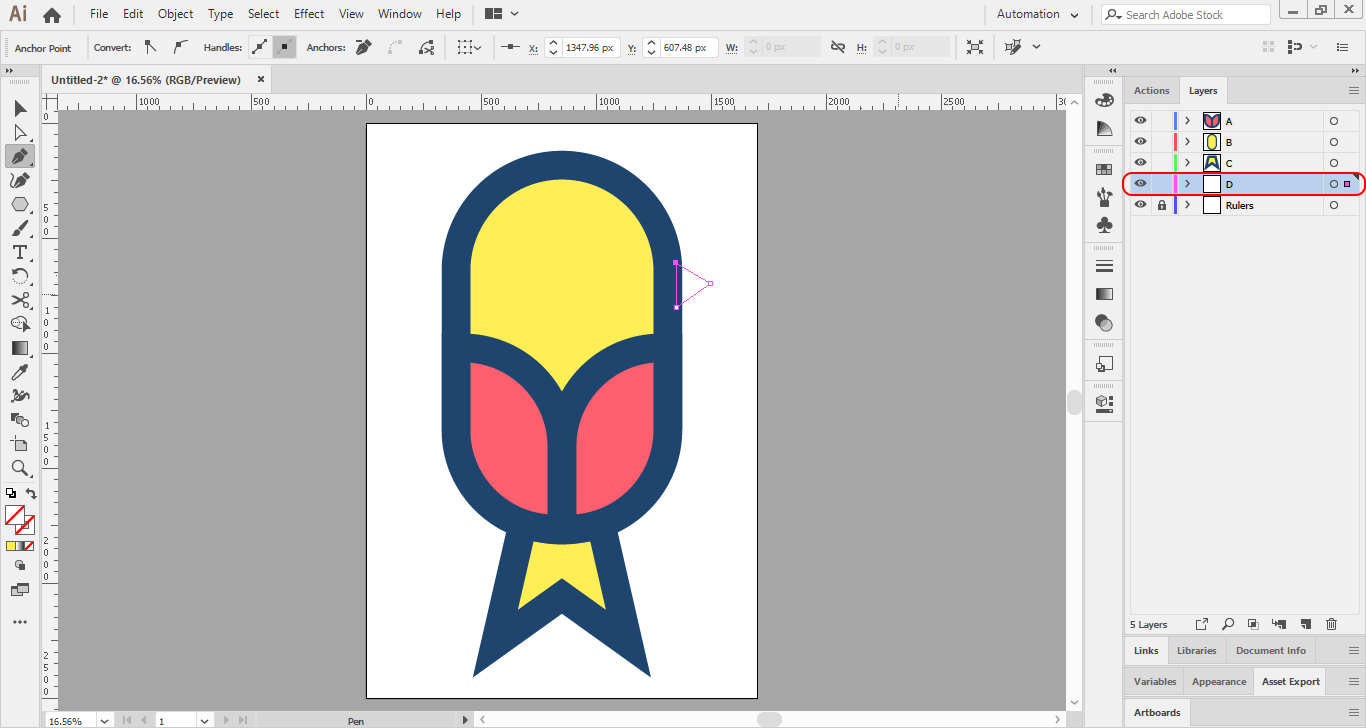Viewport: 1366px width, 728px height.
Task: Close the Untitled-2 document tab
Action: (x=261, y=79)
